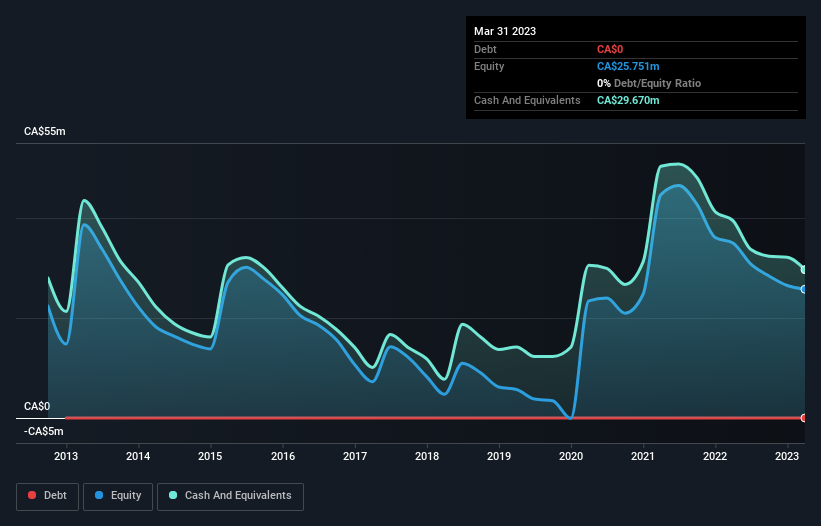Screen dimensions: 821x526
Task: Click the blue Equity end-point marker
Action: (804, 289)
